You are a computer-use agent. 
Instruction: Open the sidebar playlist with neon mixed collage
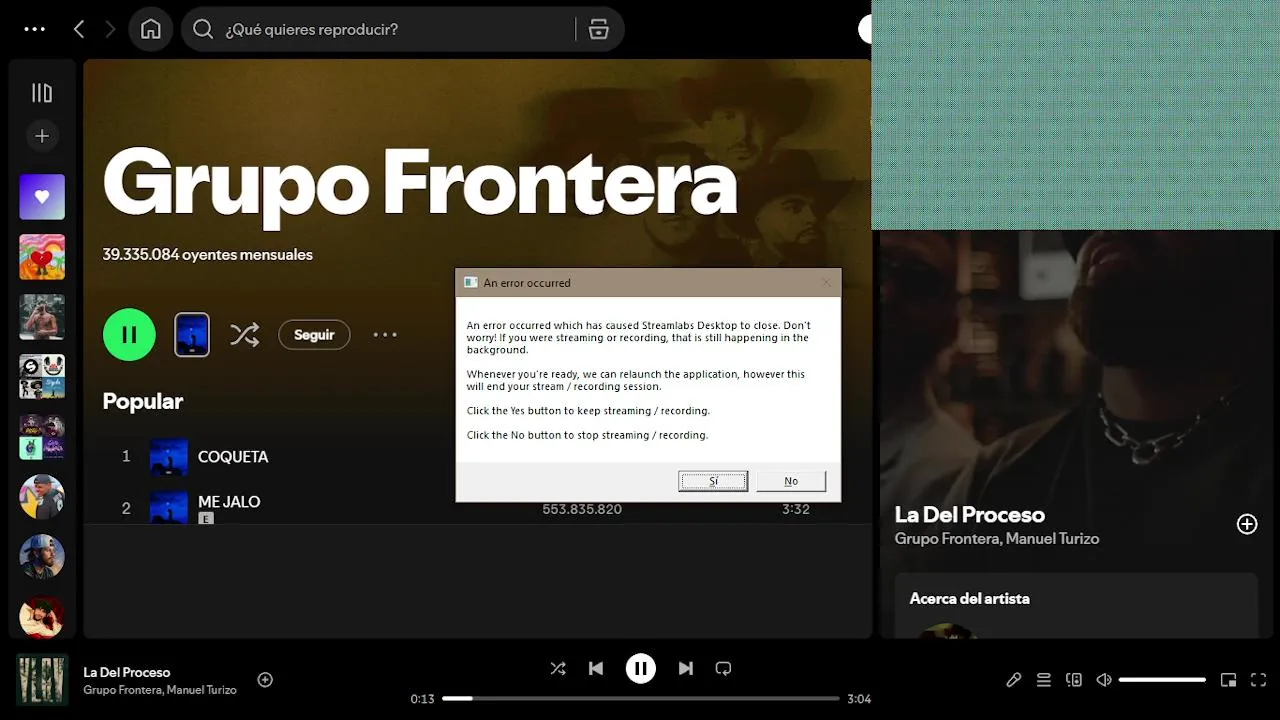[x=42, y=437]
